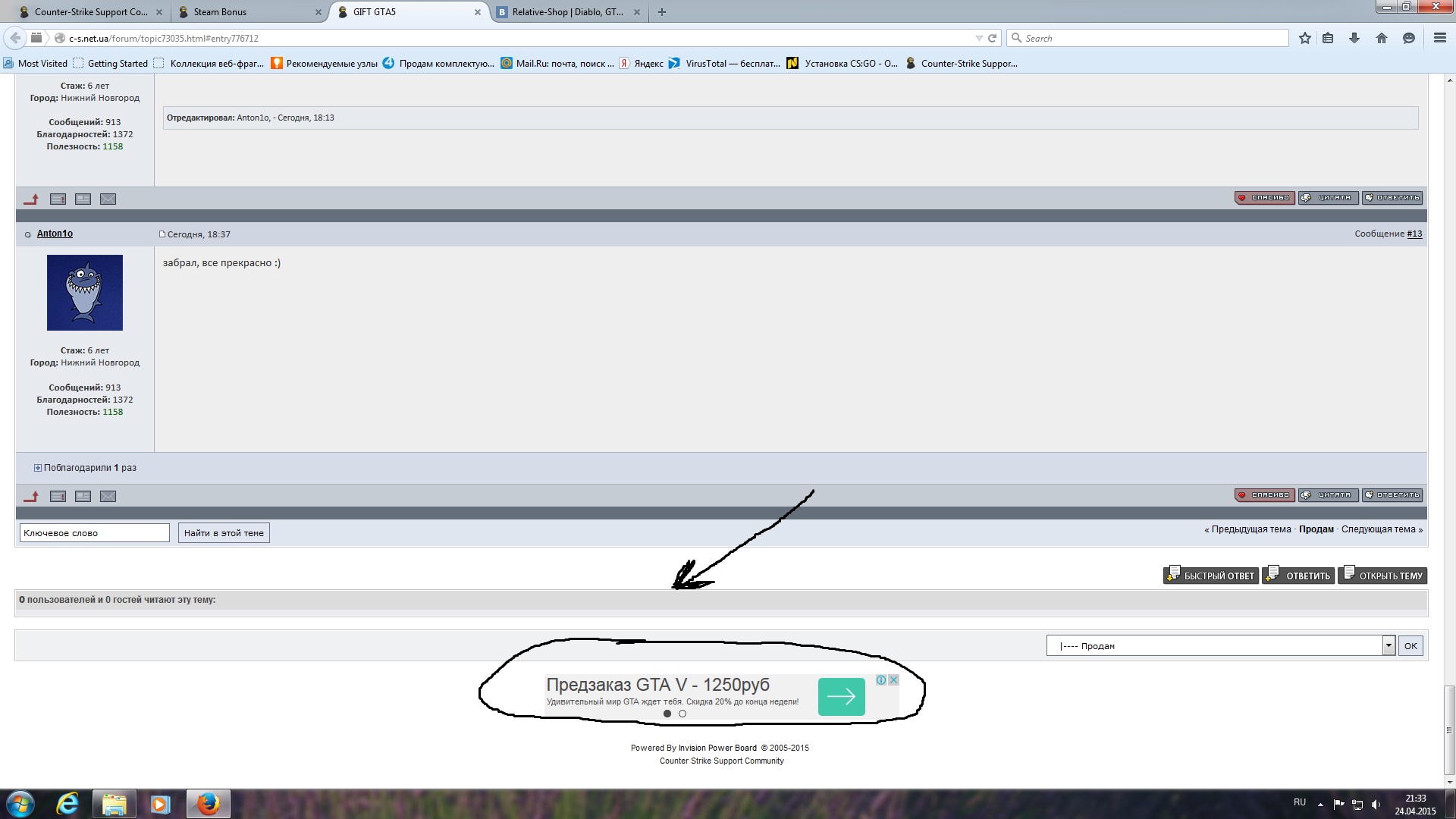Switch to the Relative-Shop tab
The height and width of the screenshot is (819, 1456).
click(x=569, y=12)
